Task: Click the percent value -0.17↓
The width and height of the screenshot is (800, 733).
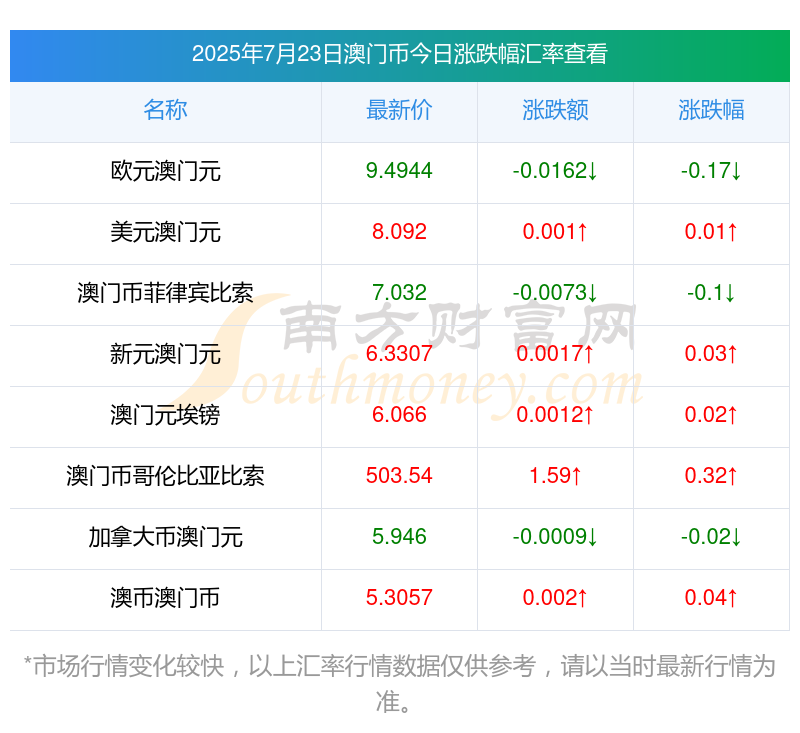Action: [711, 171]
